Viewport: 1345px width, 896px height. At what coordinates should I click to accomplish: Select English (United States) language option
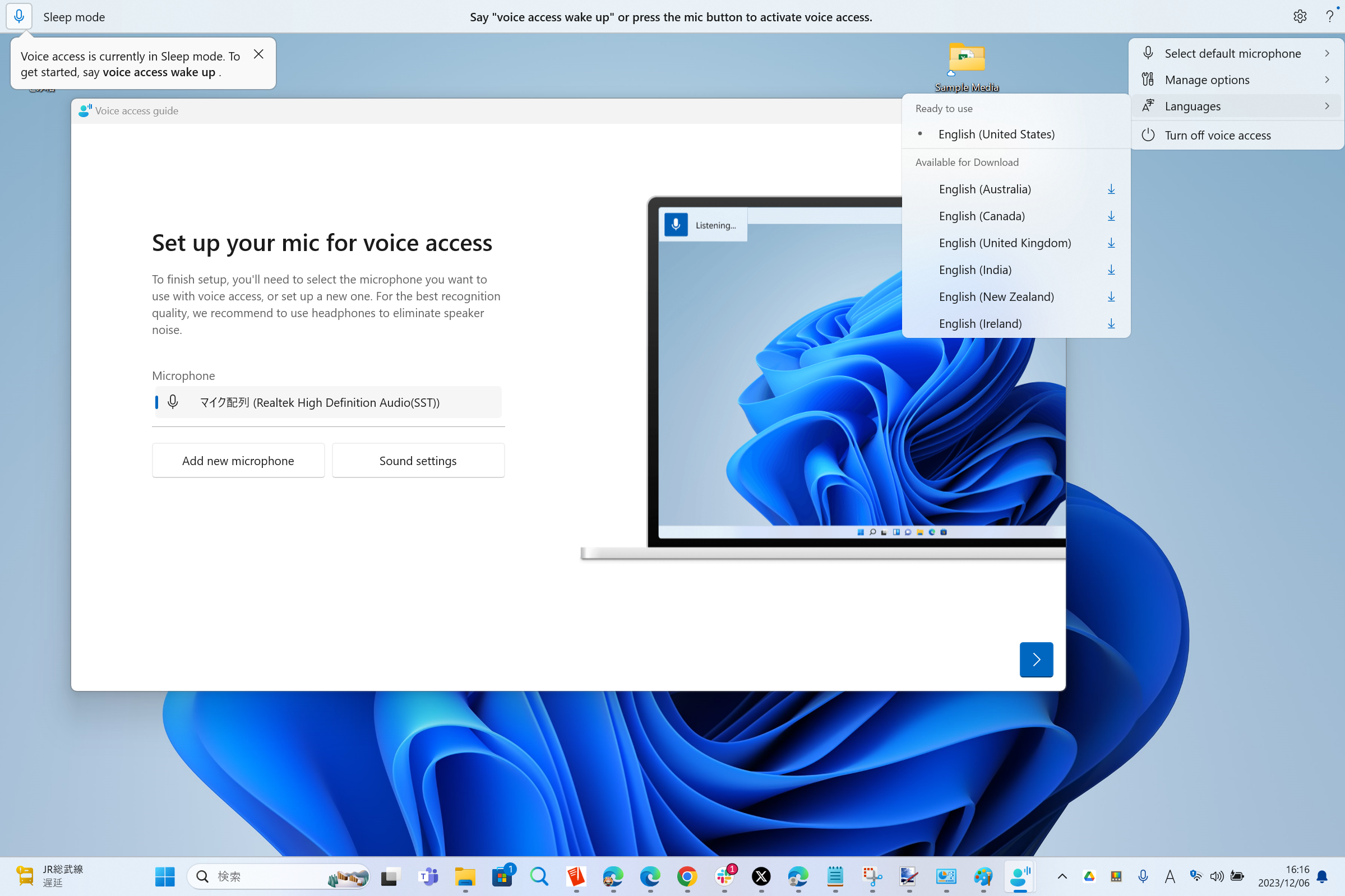point(996,134)
